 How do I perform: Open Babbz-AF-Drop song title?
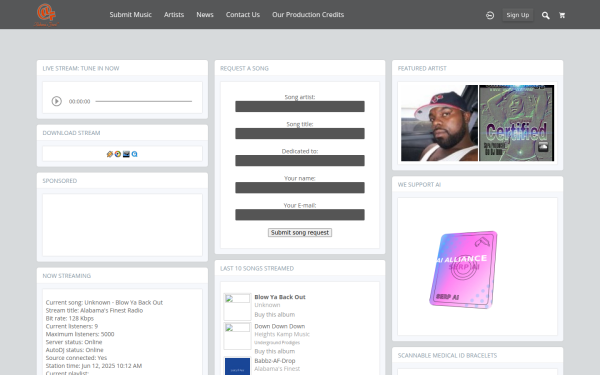[x=275, y=361]
